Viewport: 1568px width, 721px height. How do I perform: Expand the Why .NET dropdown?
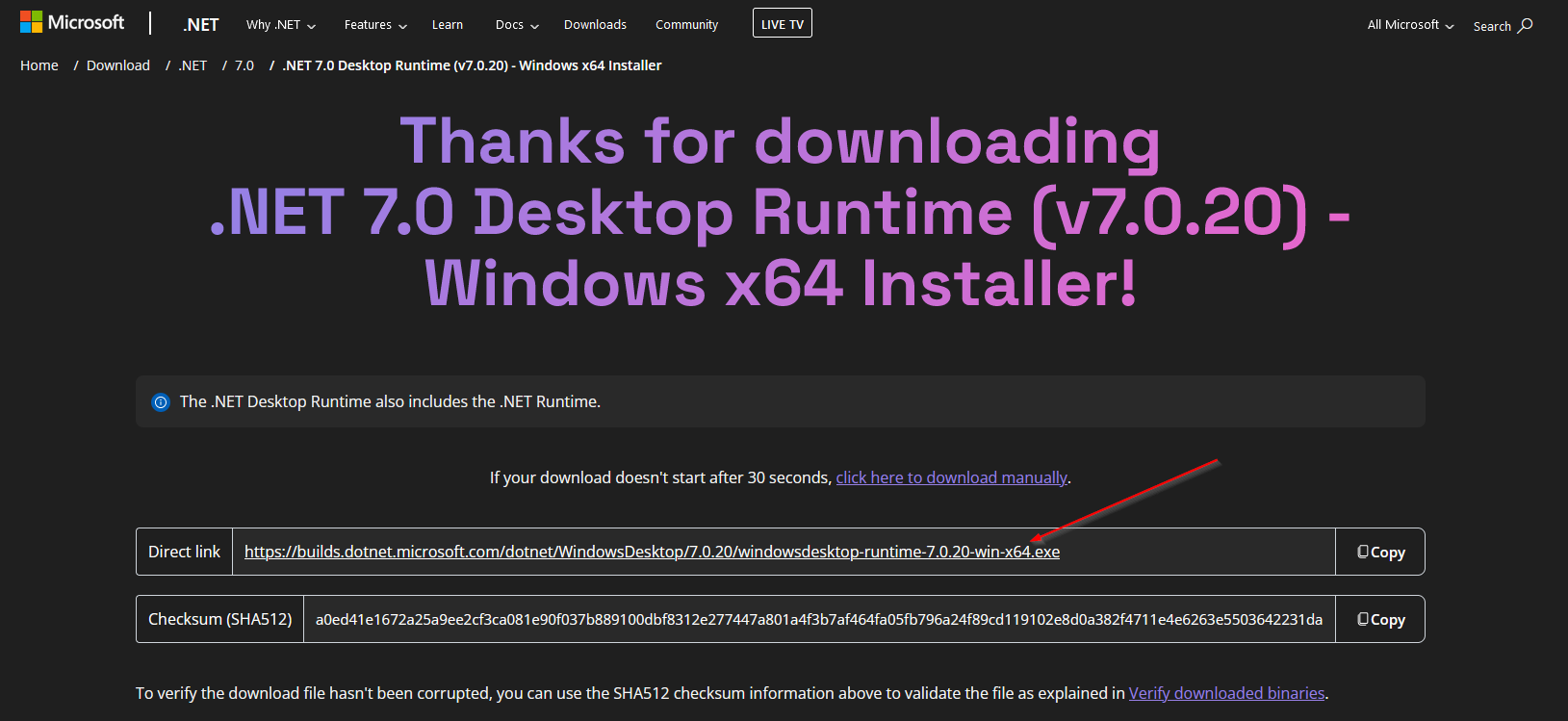(280, 25)
